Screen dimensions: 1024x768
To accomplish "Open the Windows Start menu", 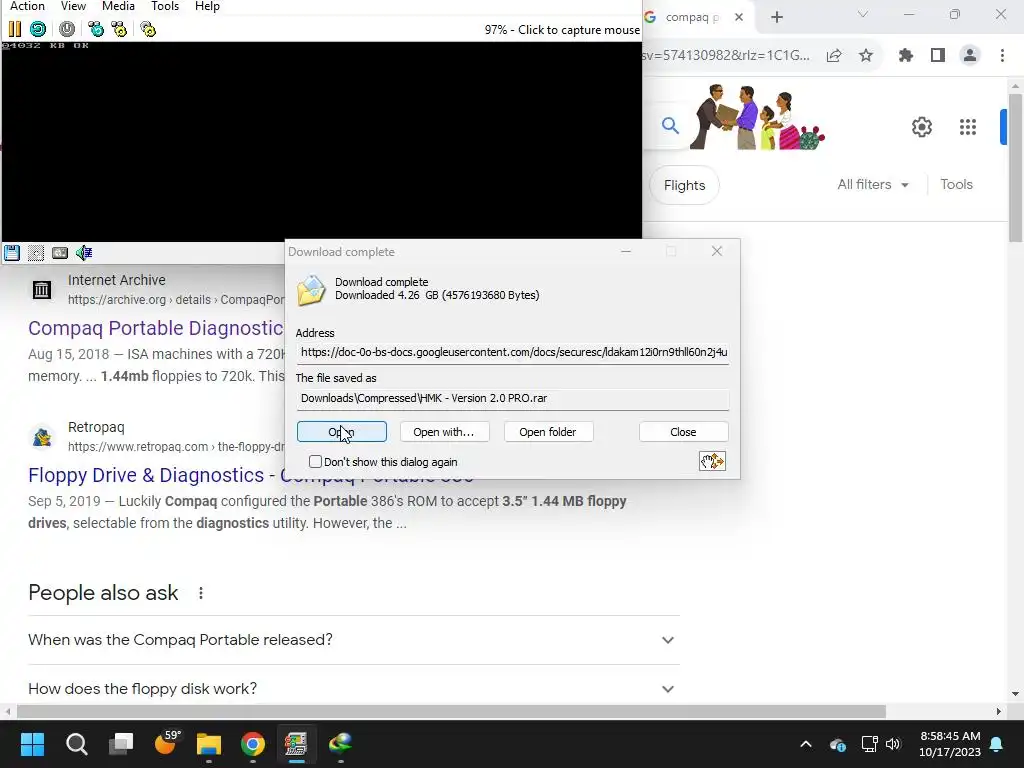I will pos(32,744).
